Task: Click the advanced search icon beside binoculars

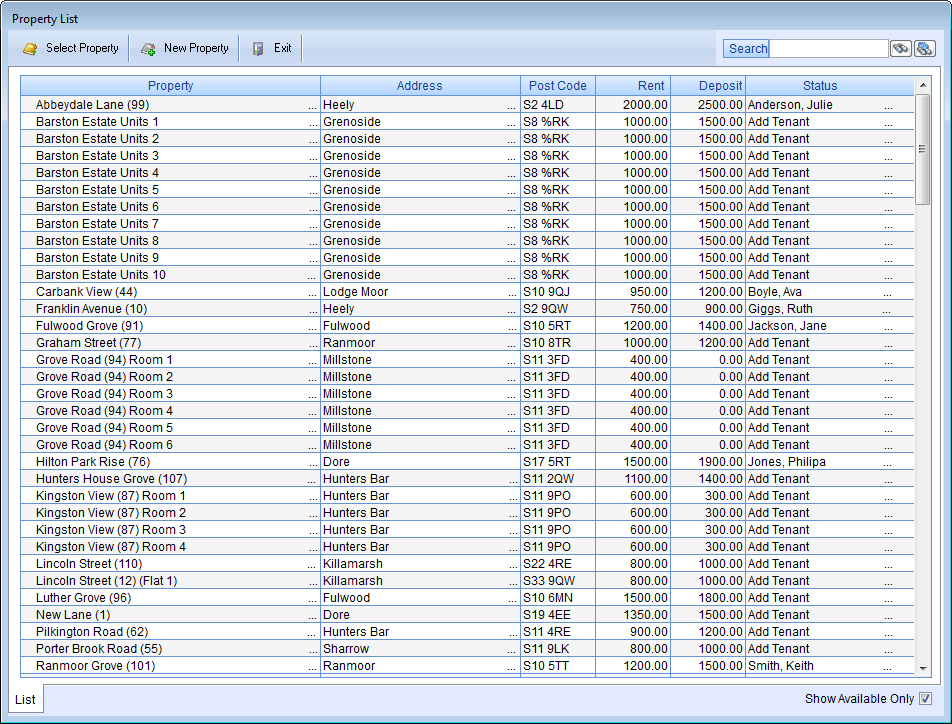Action: [x=924, y=49]
